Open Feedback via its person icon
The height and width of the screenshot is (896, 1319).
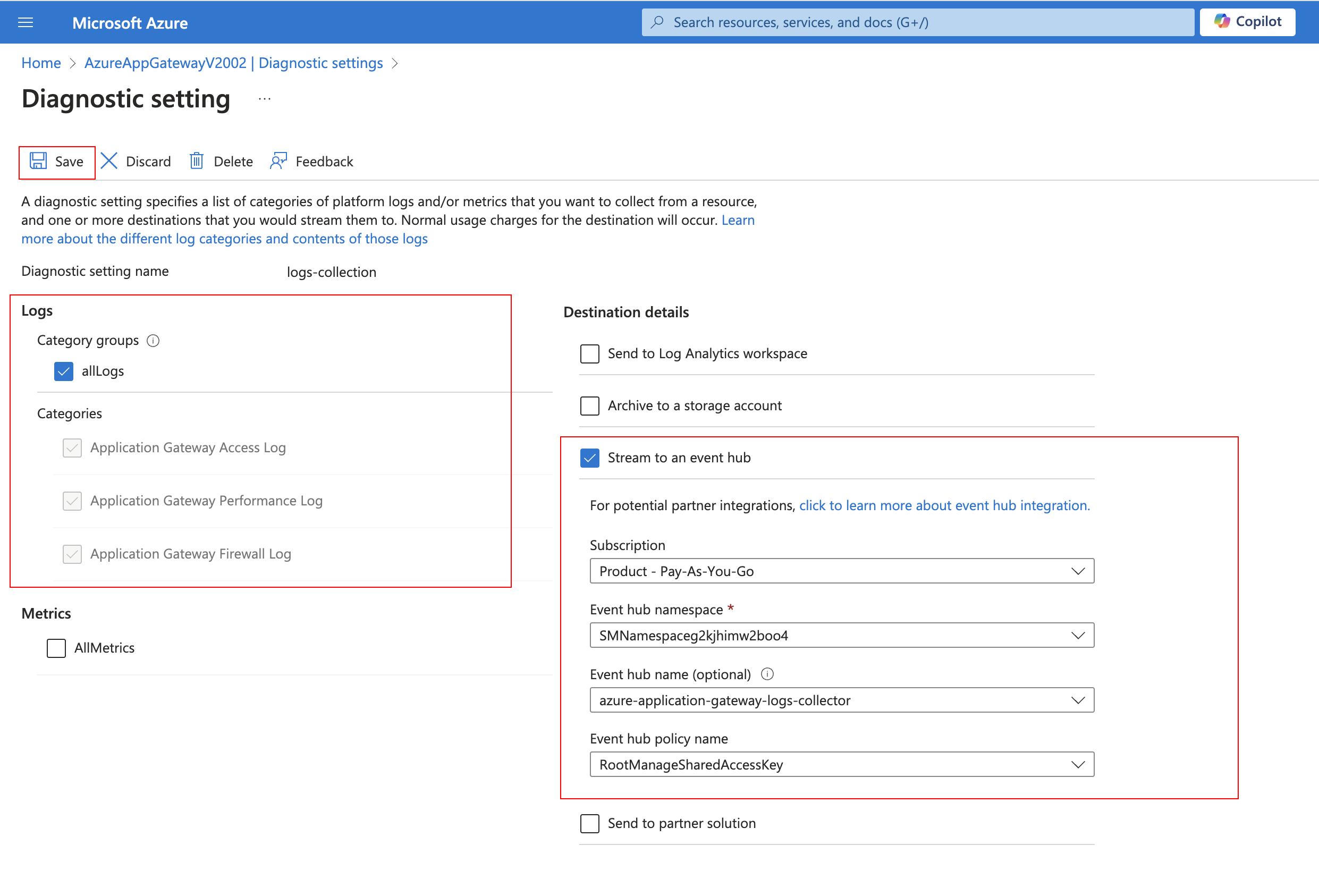click(277, 160)
